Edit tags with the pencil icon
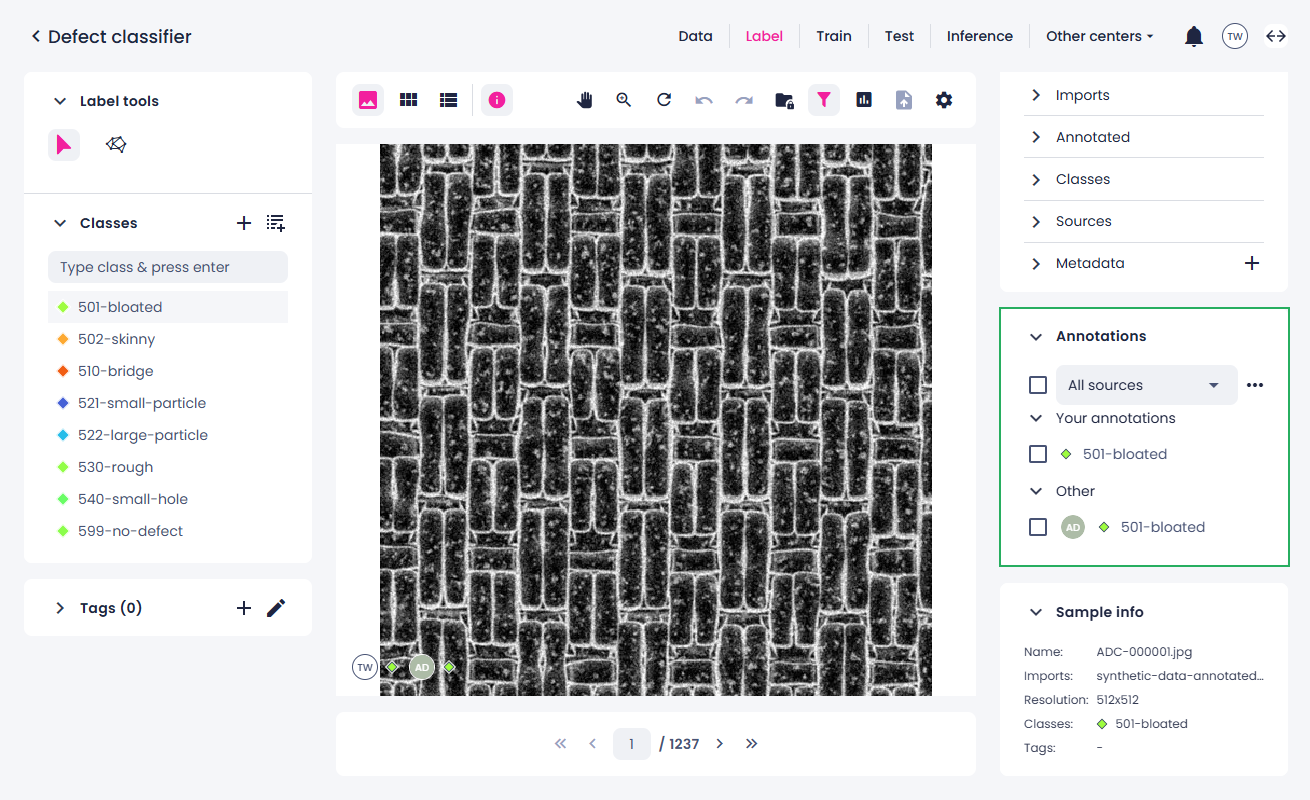The image size is (1310, 800). pos(276,608)
